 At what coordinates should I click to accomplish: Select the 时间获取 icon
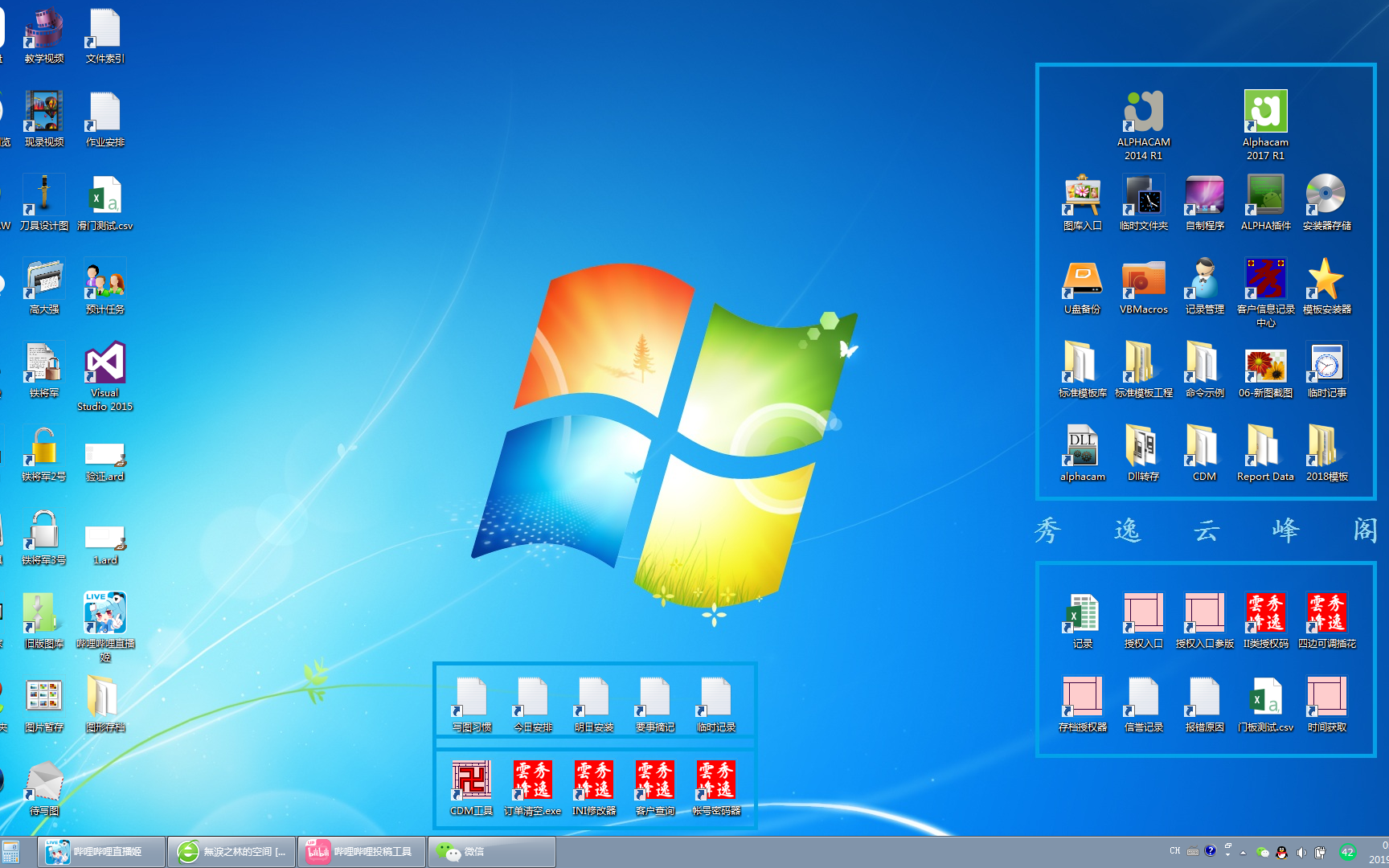pos(1326,704)
